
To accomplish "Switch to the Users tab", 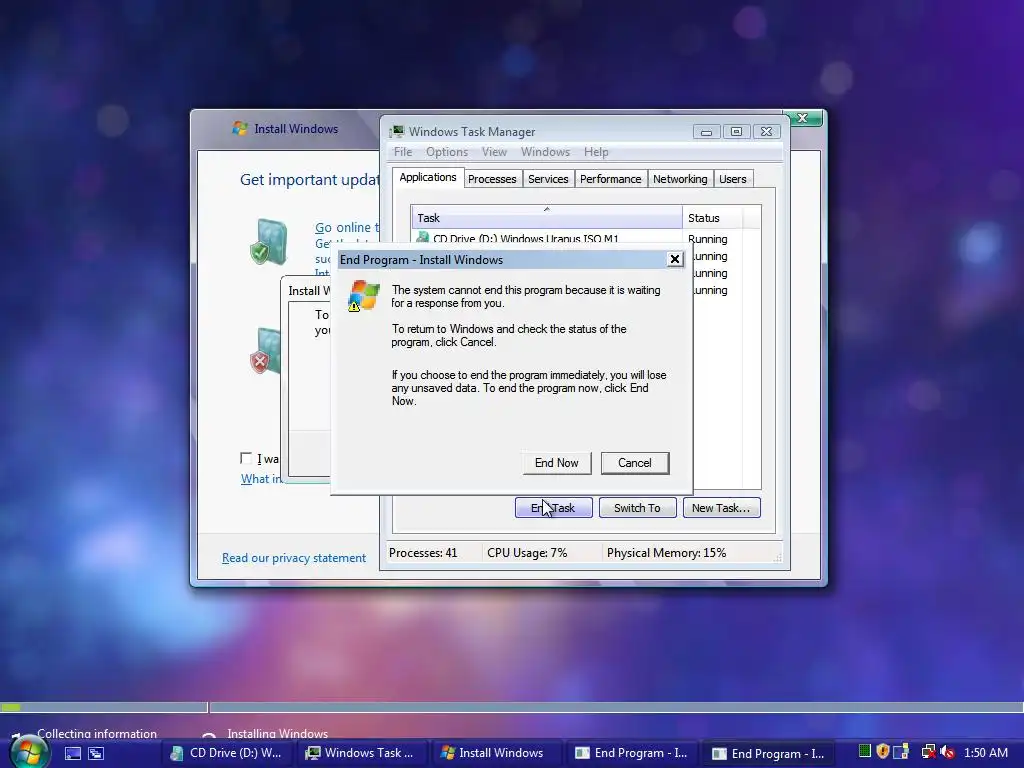I will coord(733,179).
